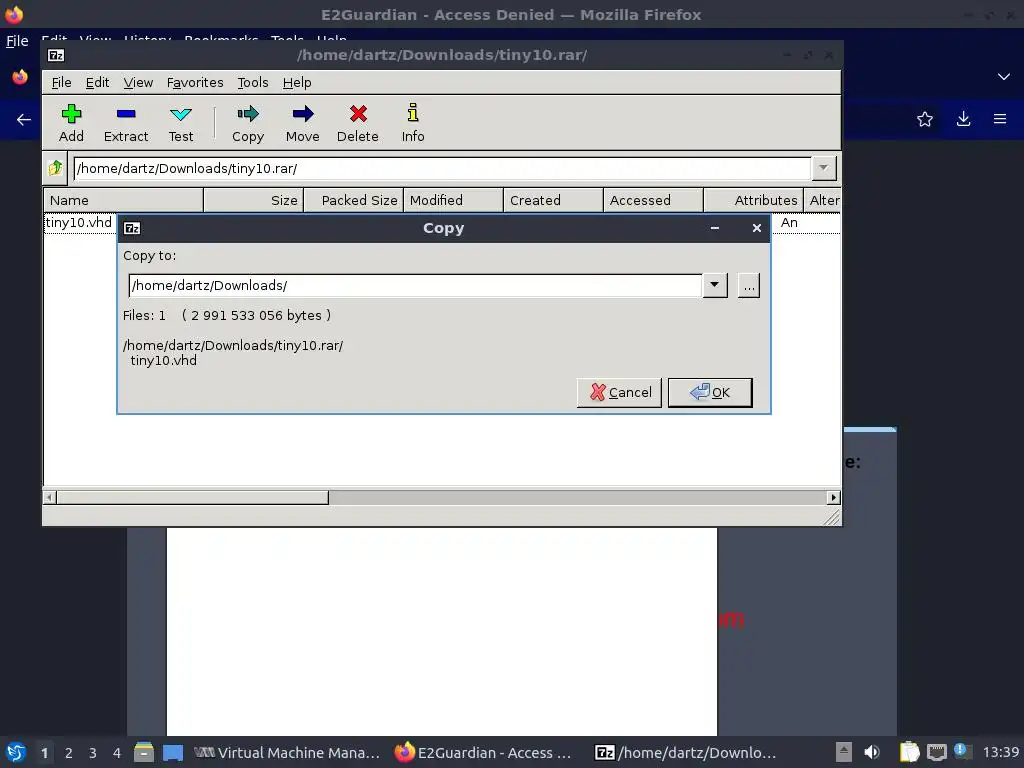
Task: Go up one folder level icon
Action: [55, 168]
